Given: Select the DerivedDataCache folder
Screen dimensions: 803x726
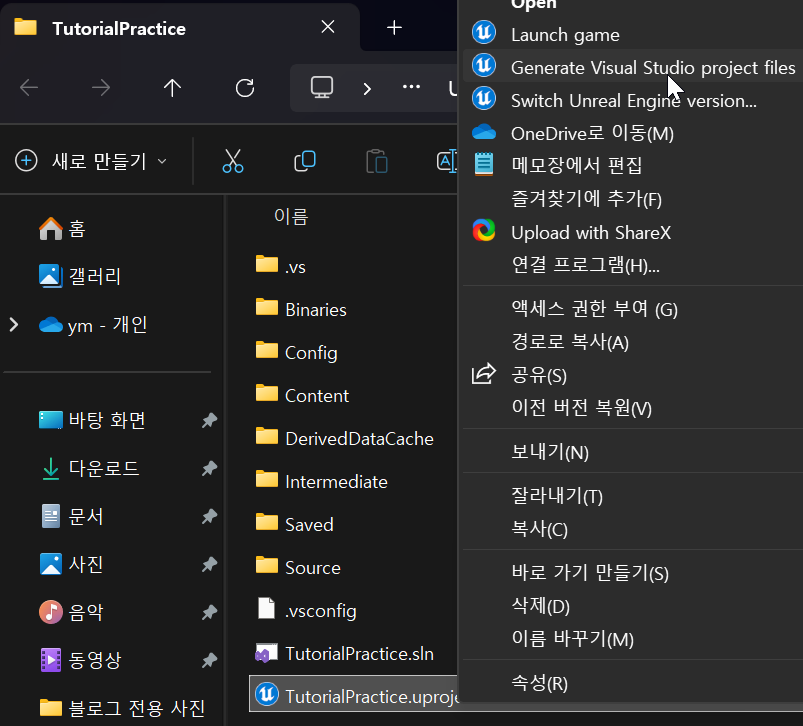Looking at the screenshot, I should 345,438.
